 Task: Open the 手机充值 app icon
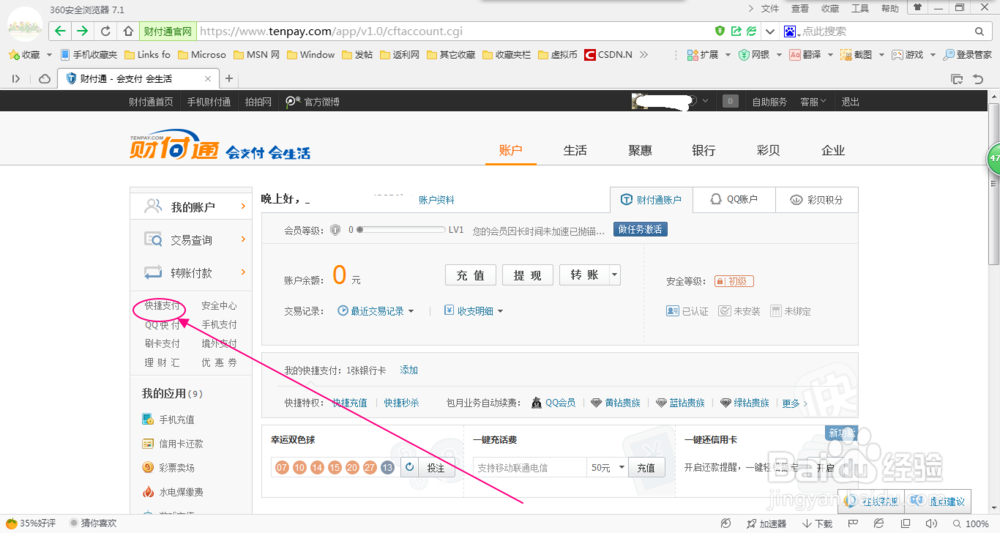point(148,419)
